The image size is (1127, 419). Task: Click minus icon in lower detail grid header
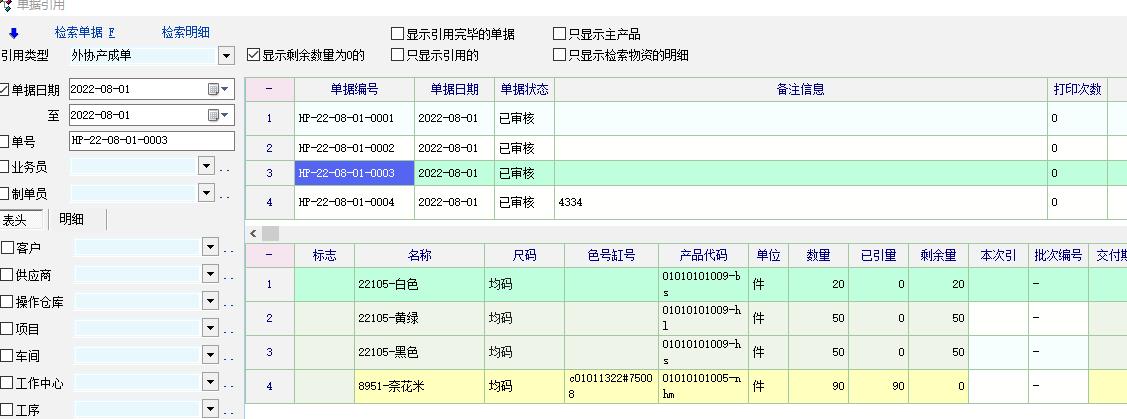269,255
